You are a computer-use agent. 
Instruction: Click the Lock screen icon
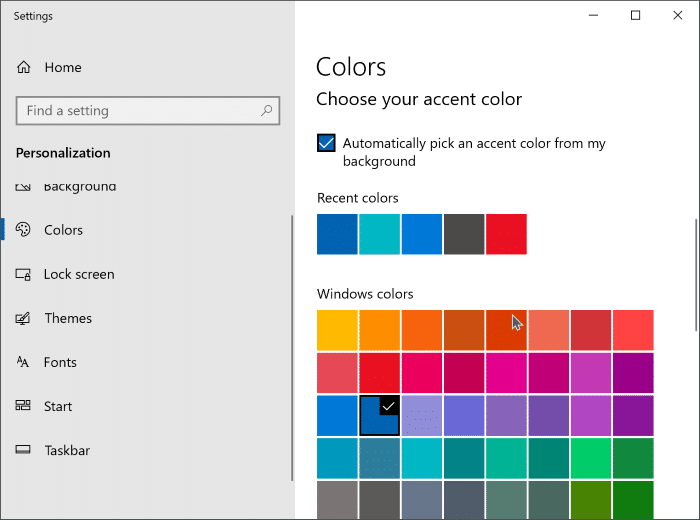[23, 274]
